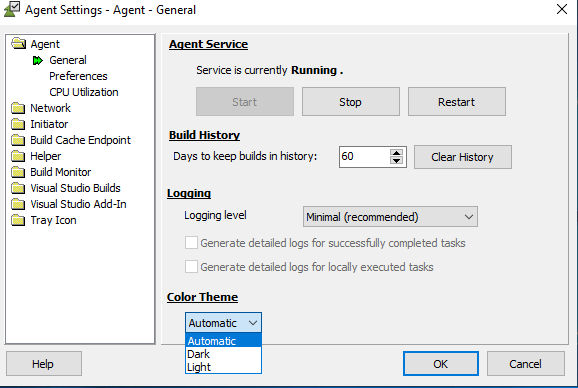Click the open Agent folder icon

tap(18, 43)
